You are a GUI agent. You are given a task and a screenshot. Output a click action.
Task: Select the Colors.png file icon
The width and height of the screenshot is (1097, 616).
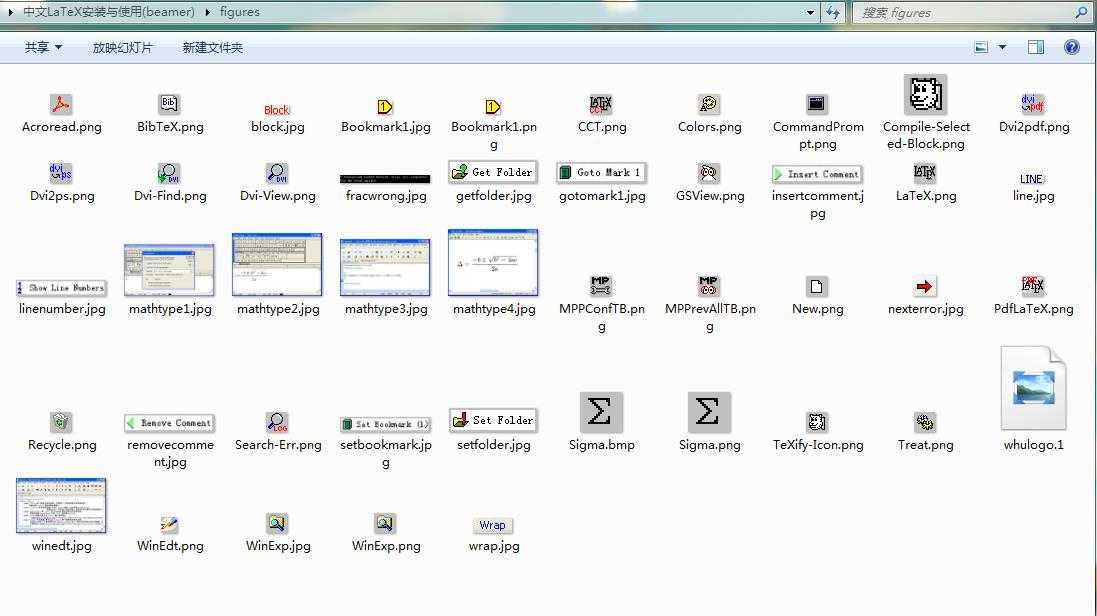pyautogui.click(x=709, y=105)
